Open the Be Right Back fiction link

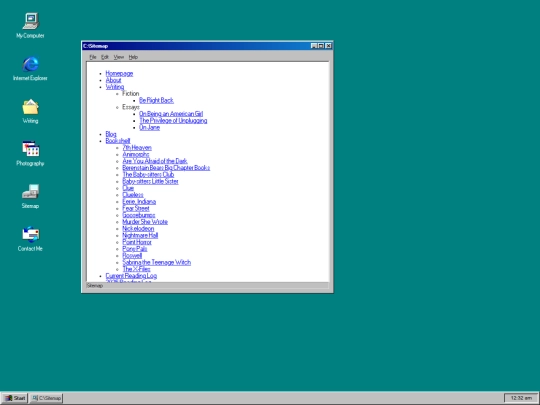pyautogui.click(x=156, y=100)
